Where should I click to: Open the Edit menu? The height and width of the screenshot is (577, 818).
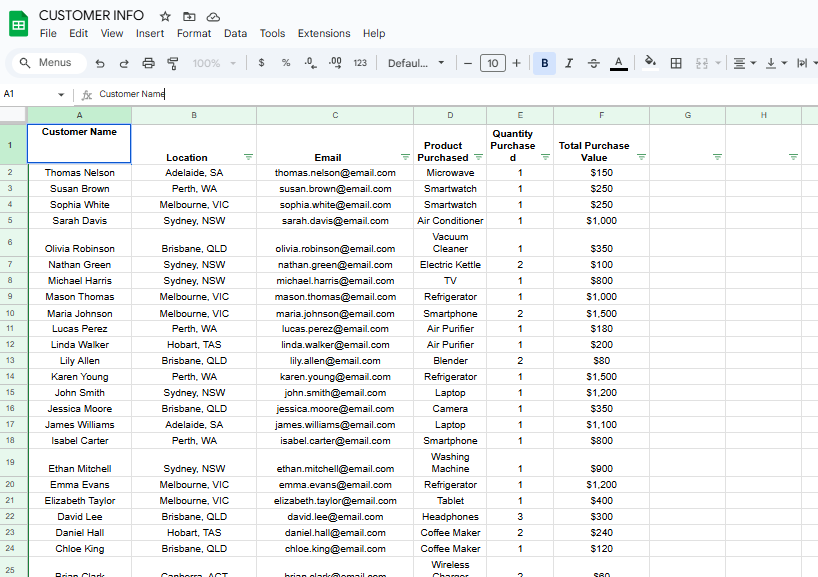point(78,33)
